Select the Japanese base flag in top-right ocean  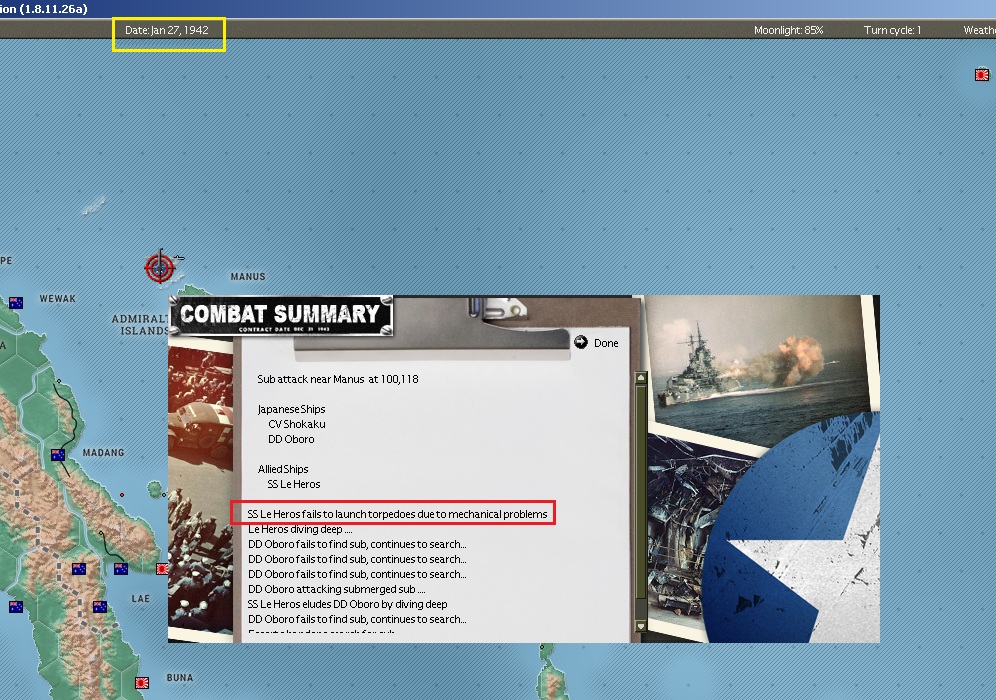point(982,75)
